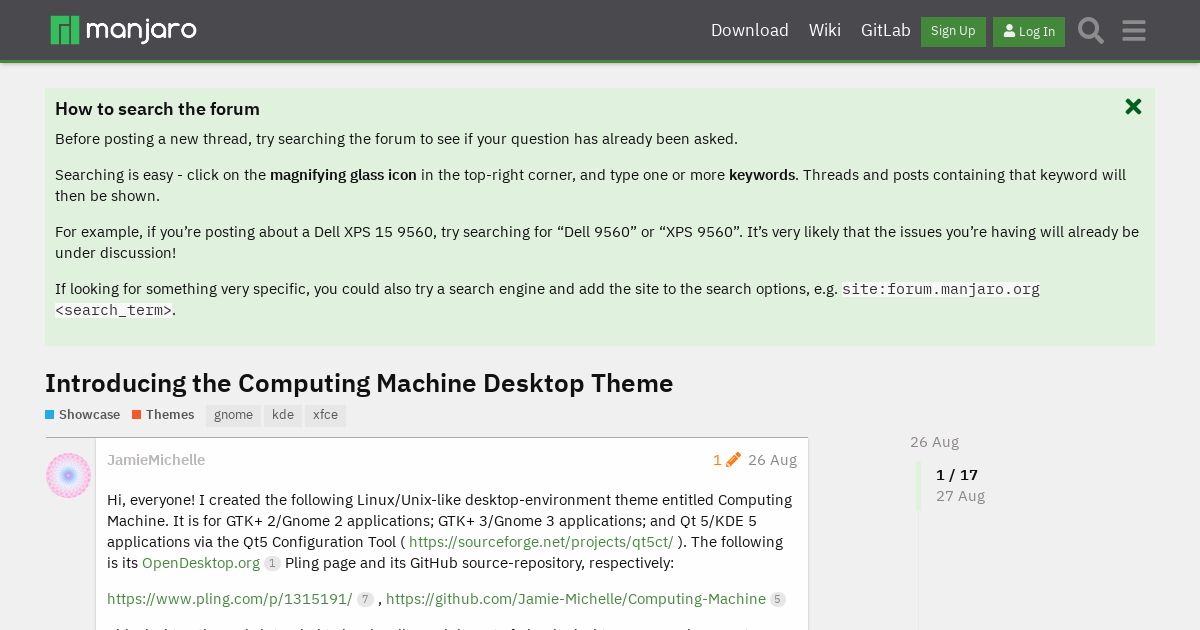
Task: Click the OpenDesktop.org link click-count badge 1
Action: pyautogui.click(x=272, y=564)
